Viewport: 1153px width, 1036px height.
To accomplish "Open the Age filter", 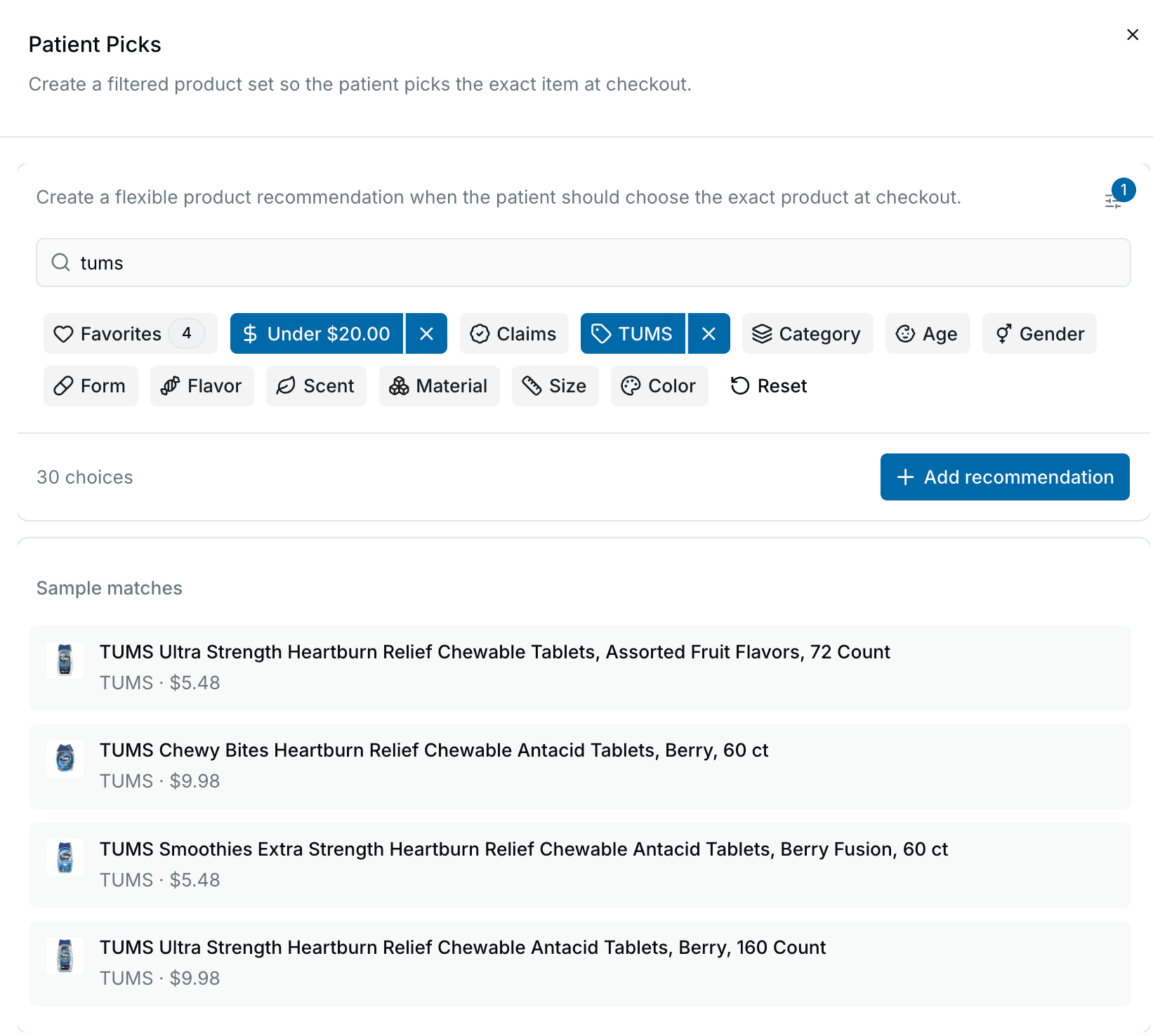I will tap(927, 333).
